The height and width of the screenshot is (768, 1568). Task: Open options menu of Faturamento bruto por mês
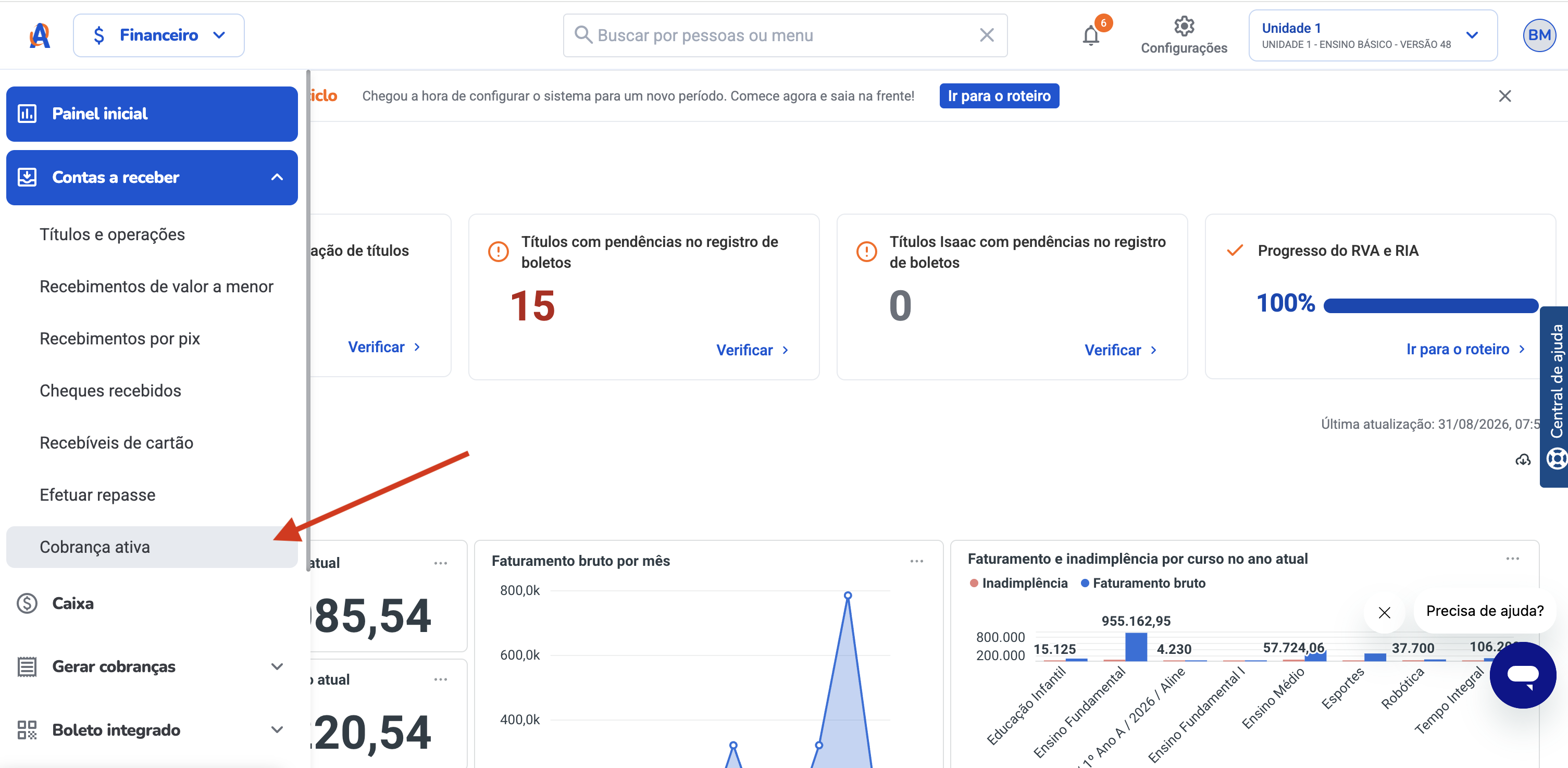coord(917,561)
